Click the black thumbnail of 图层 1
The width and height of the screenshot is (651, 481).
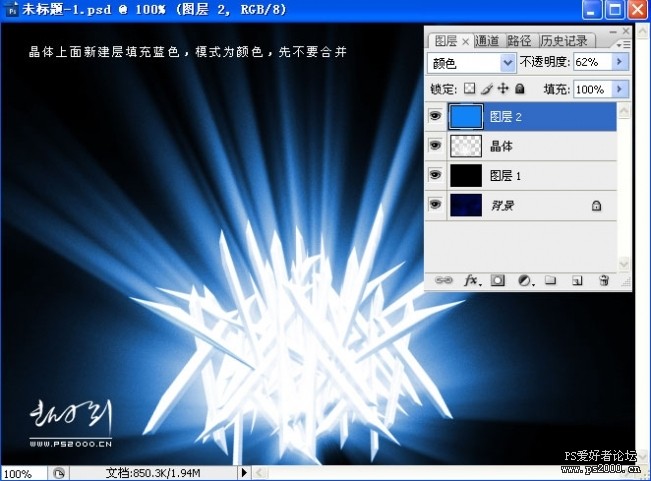(x=466, y=176)
